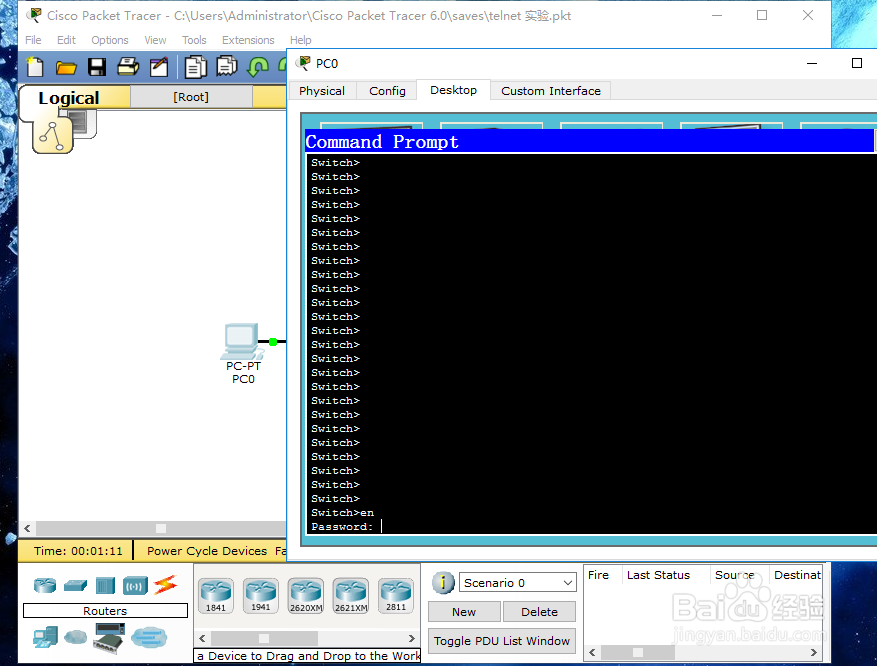Click Power Cycle Devices button
The height and width of the screenshot is (666, 877).
207,551
